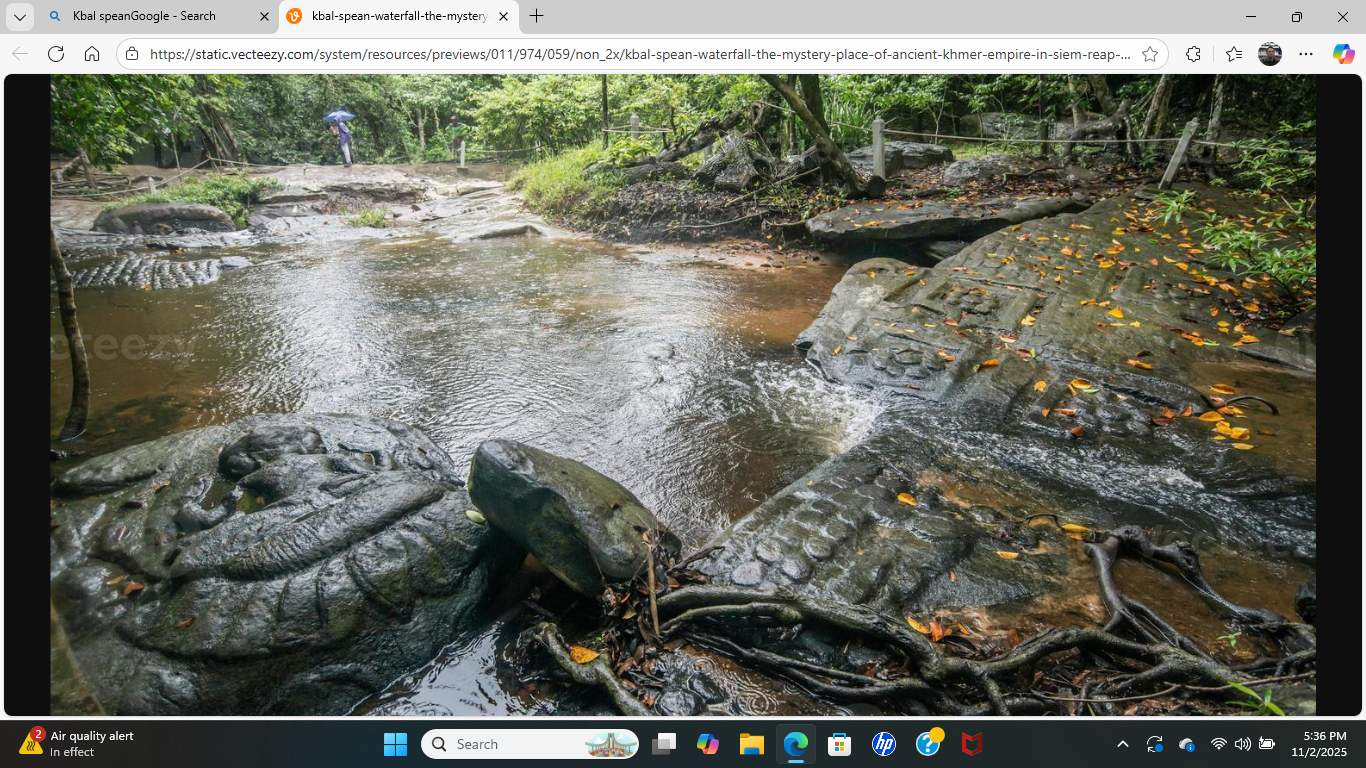
Task: Go to the browser Home page
Action: click(x=92, y=54)
